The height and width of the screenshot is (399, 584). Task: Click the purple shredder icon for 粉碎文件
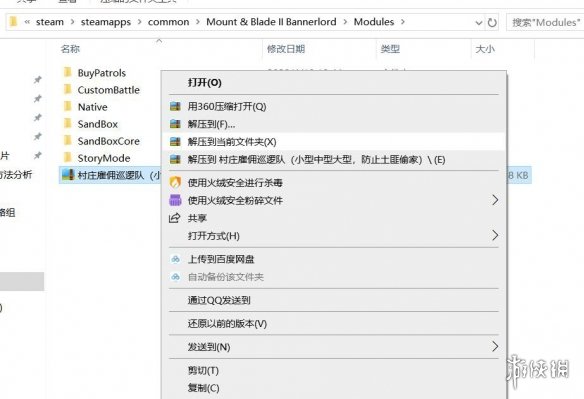coord(175,200)
